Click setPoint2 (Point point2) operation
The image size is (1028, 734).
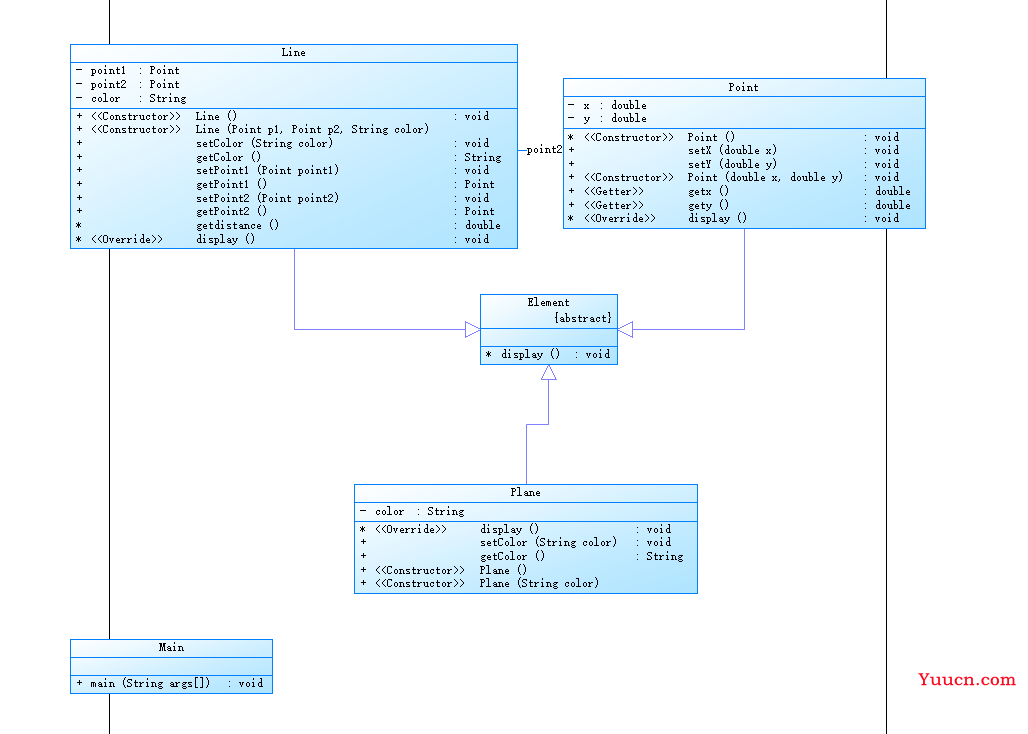[283, 198]
